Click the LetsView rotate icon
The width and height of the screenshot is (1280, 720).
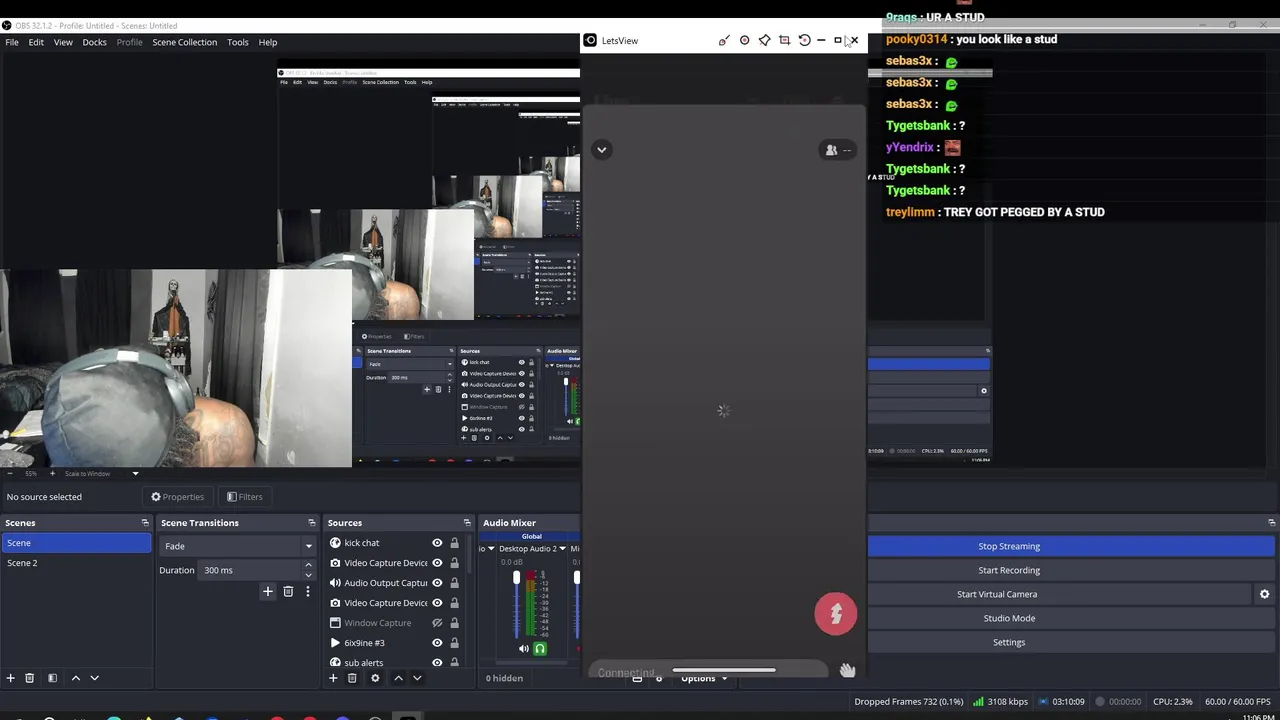pyautogui.click(x=804, y=40)
